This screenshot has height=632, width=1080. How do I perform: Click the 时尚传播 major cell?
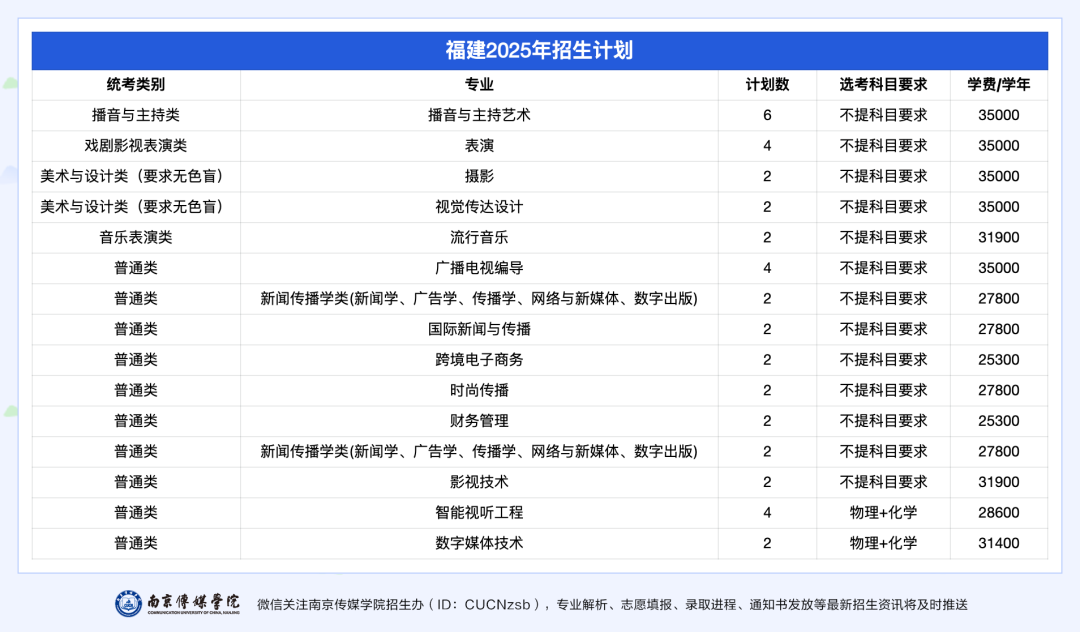coord(479,390)
